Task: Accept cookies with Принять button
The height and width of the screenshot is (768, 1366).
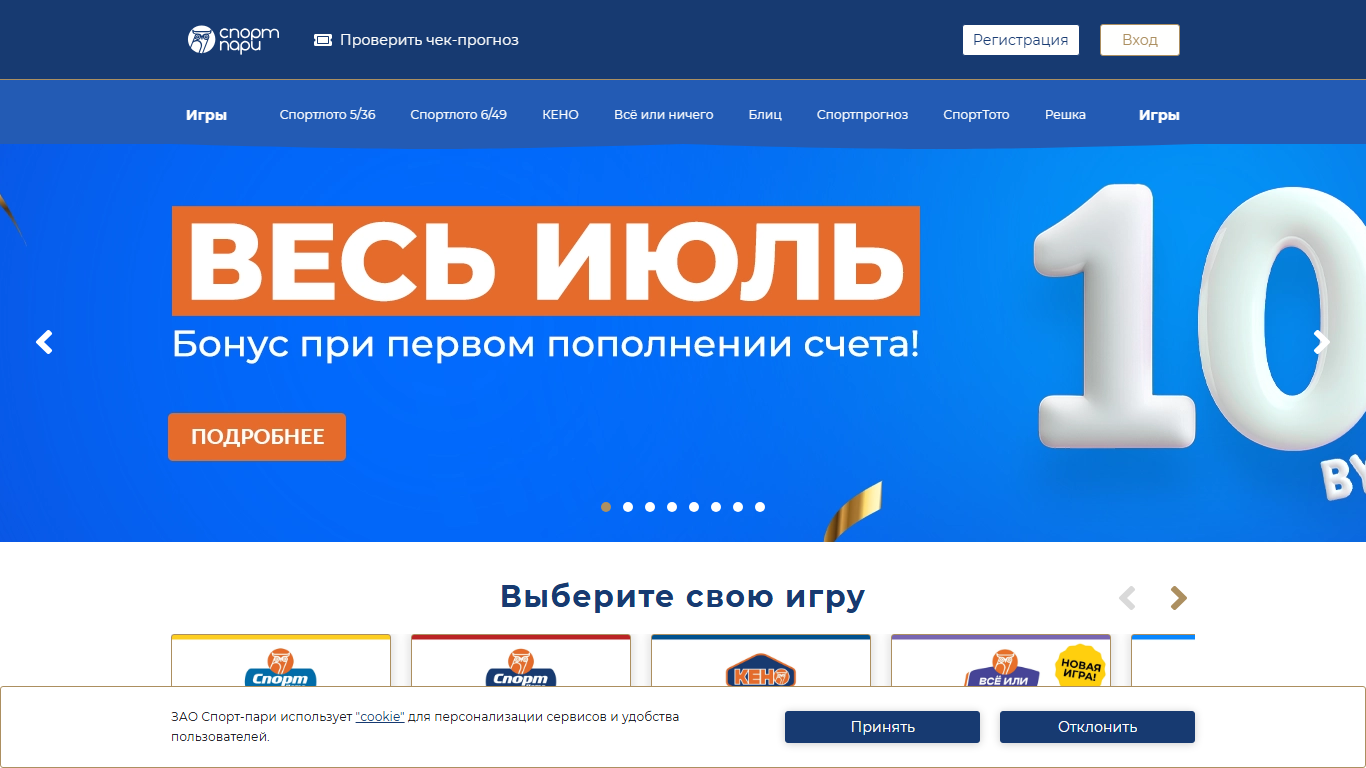Action: tap(882, 727)
